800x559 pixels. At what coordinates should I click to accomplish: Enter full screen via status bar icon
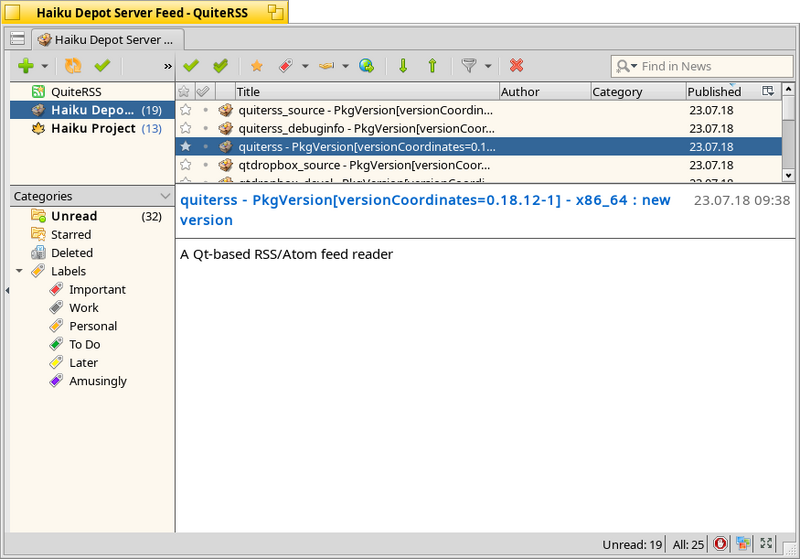coord(766,544)
